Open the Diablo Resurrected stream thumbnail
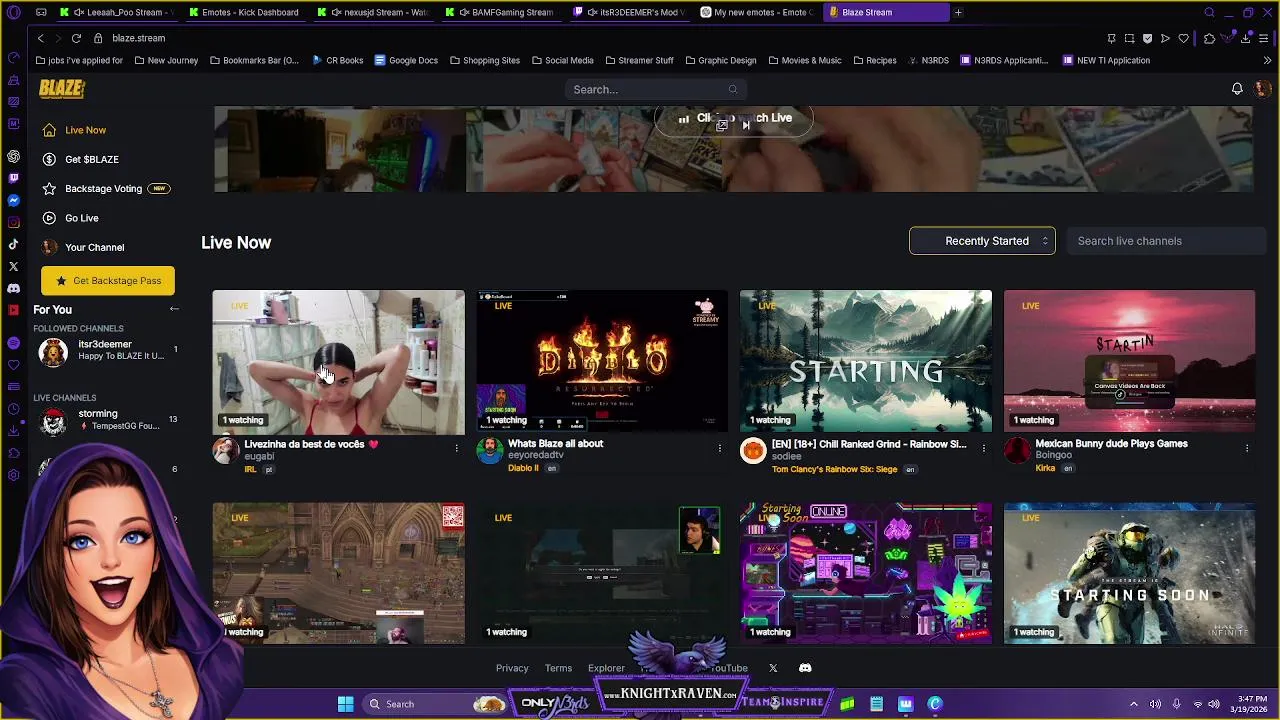 click(602, 362)
